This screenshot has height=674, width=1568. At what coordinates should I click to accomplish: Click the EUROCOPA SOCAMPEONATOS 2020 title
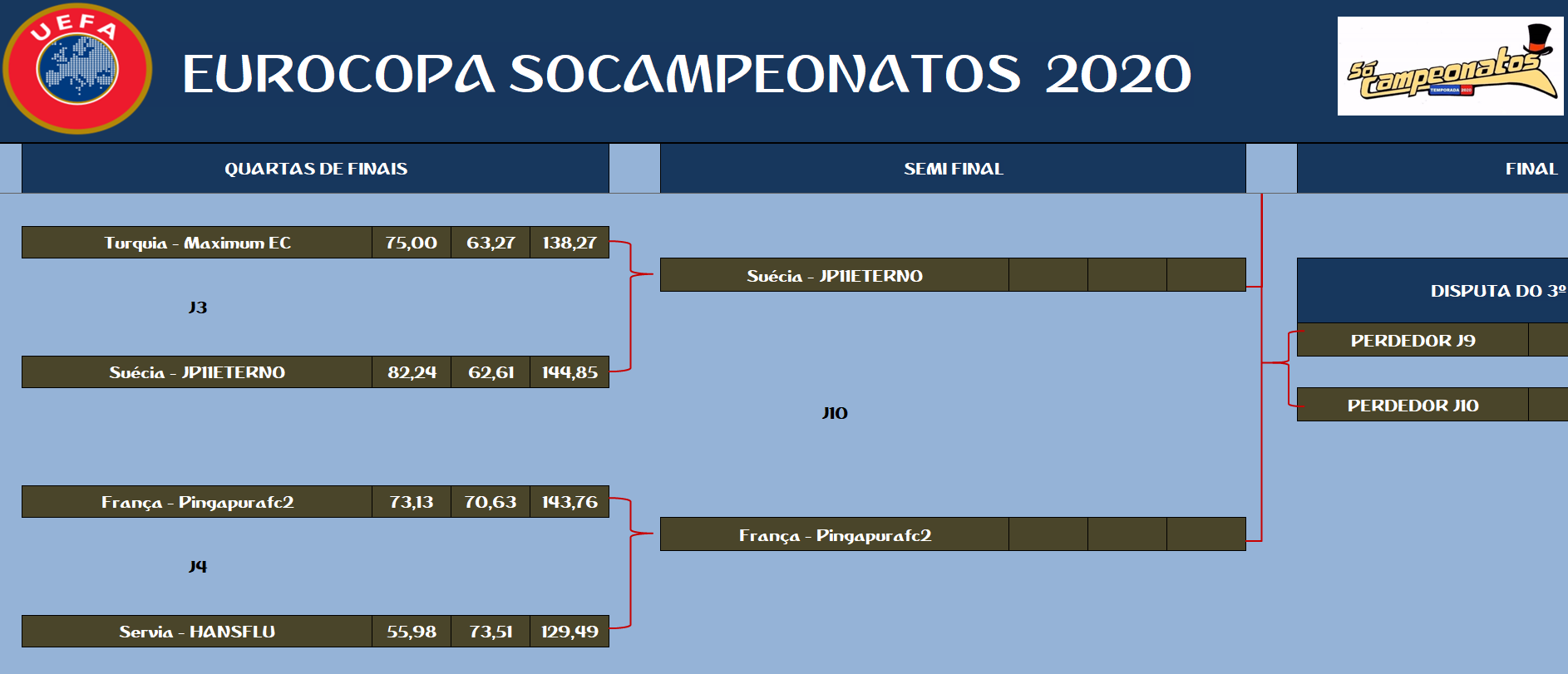point(686,74)
